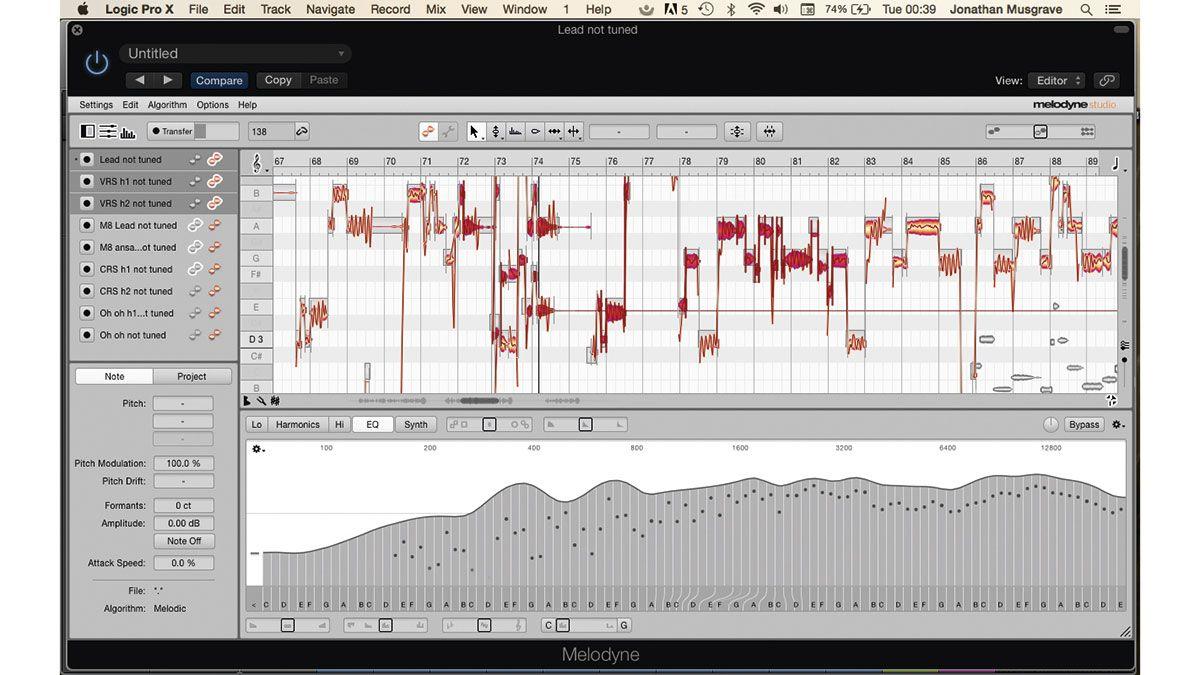Click the vertical scrollbar of note editor
Image resolution: width=1200 pixels, height=675 pixels.
pos(1124,264)
